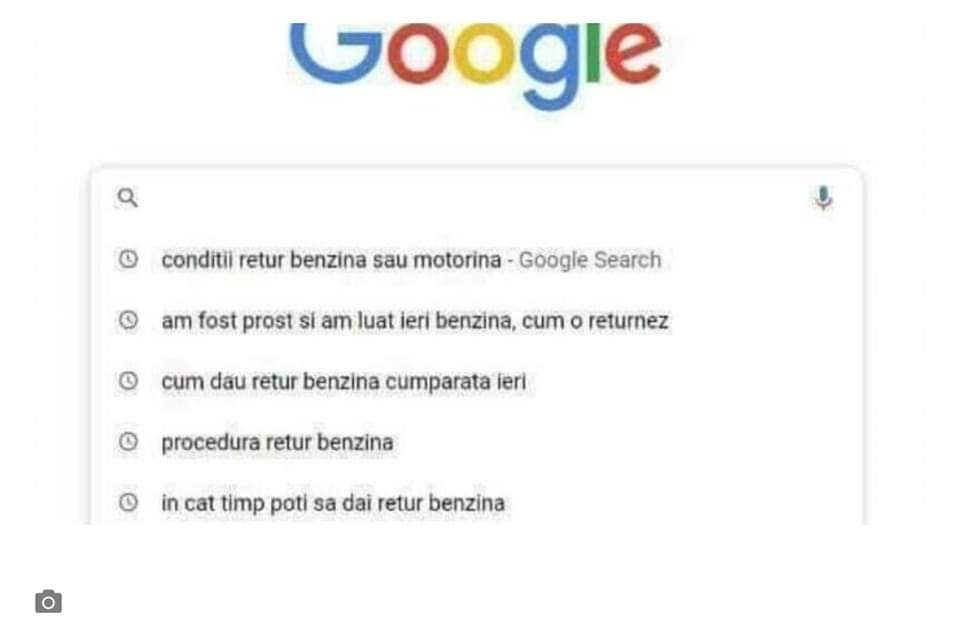Click the first red 'o' in Google logo

click(418, 55)
